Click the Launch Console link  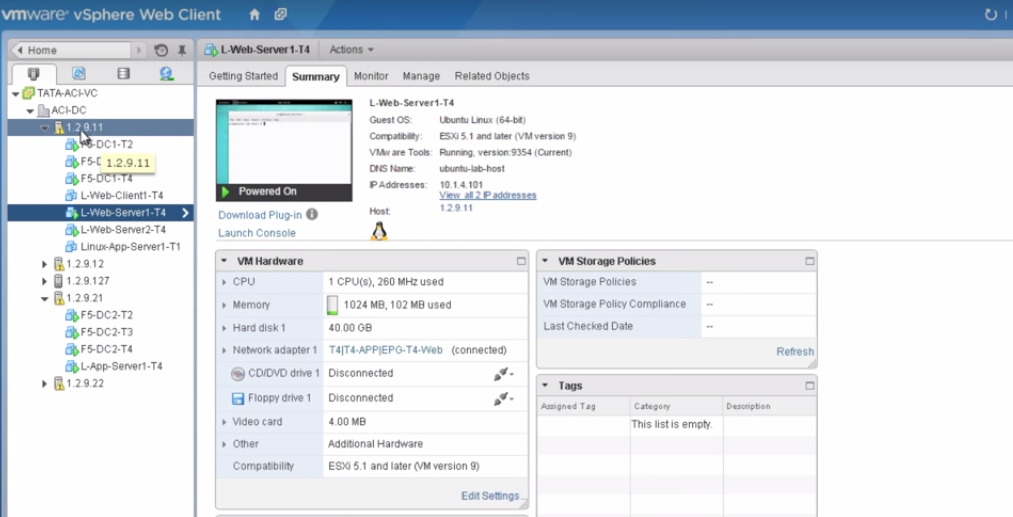tap(256, 233)
